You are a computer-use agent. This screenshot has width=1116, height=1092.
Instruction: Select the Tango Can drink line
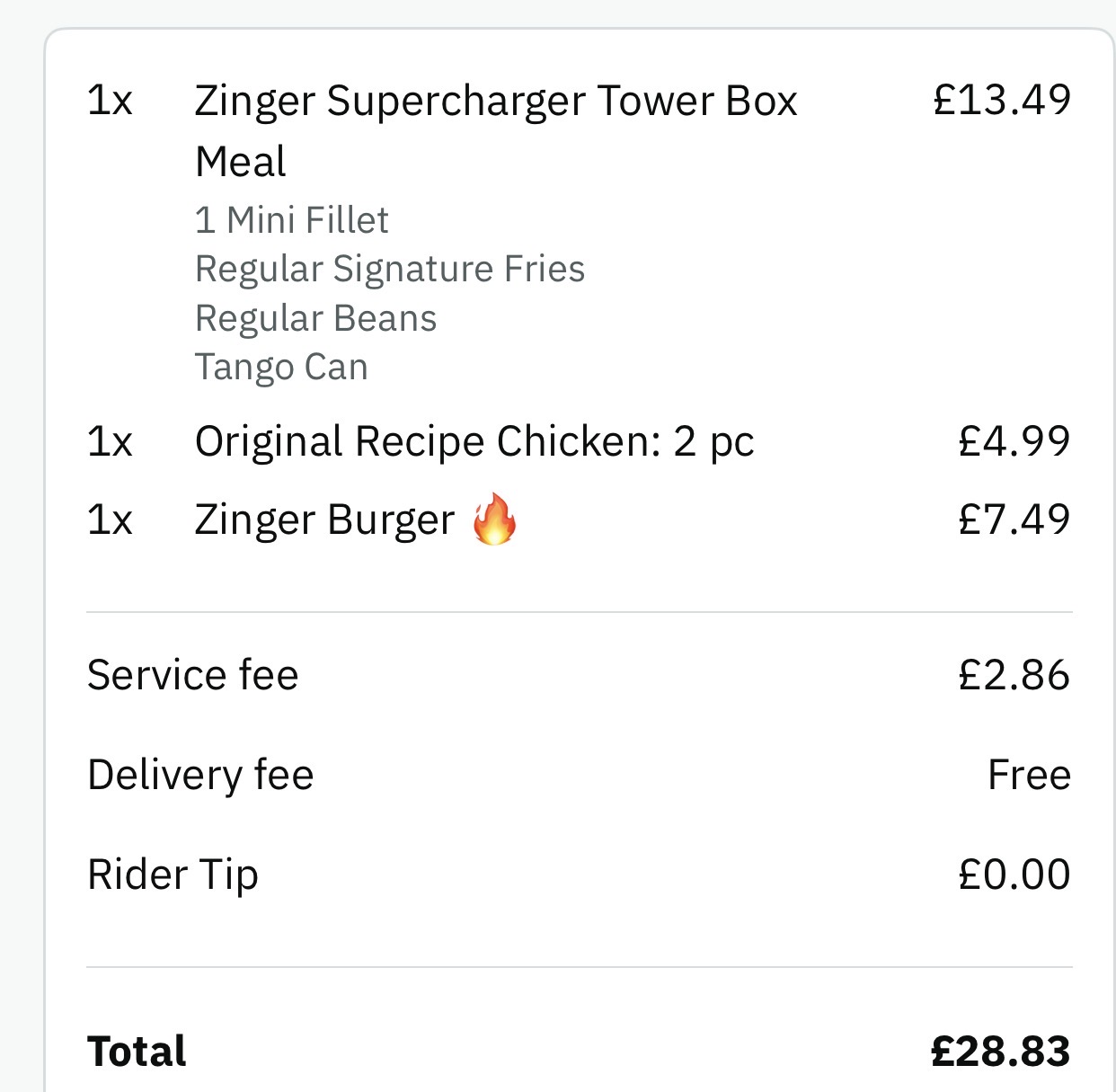(x=281, y=367)
